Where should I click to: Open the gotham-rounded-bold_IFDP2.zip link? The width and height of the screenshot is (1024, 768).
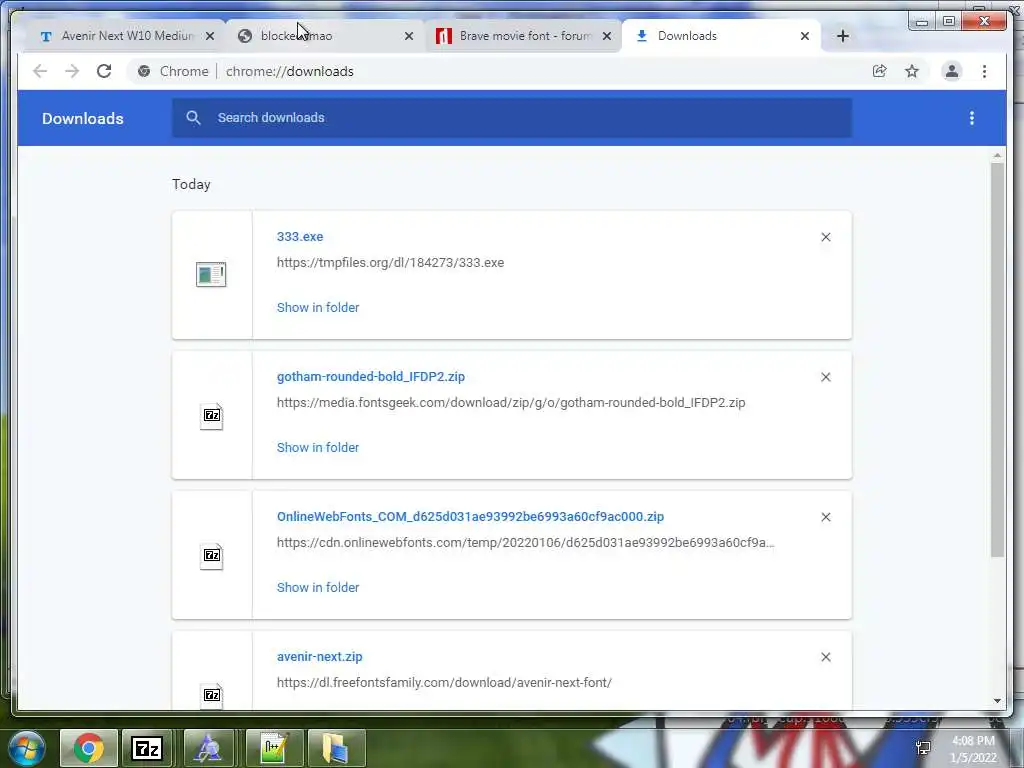pyautogui.click(x=371, y=377)
